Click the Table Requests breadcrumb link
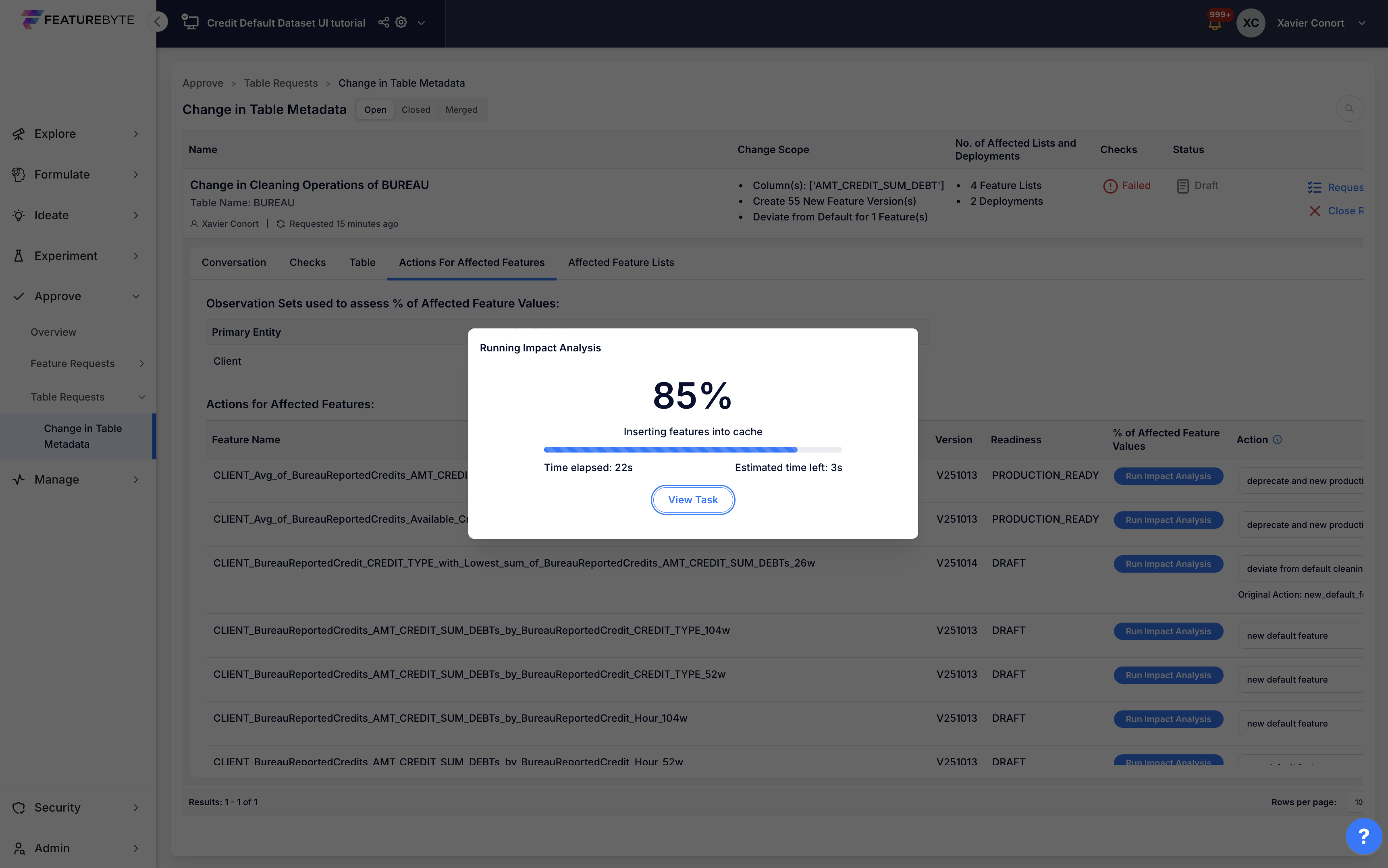This screenshot has width=1388, height=868. pyautogui.click(x=280, y=83)
